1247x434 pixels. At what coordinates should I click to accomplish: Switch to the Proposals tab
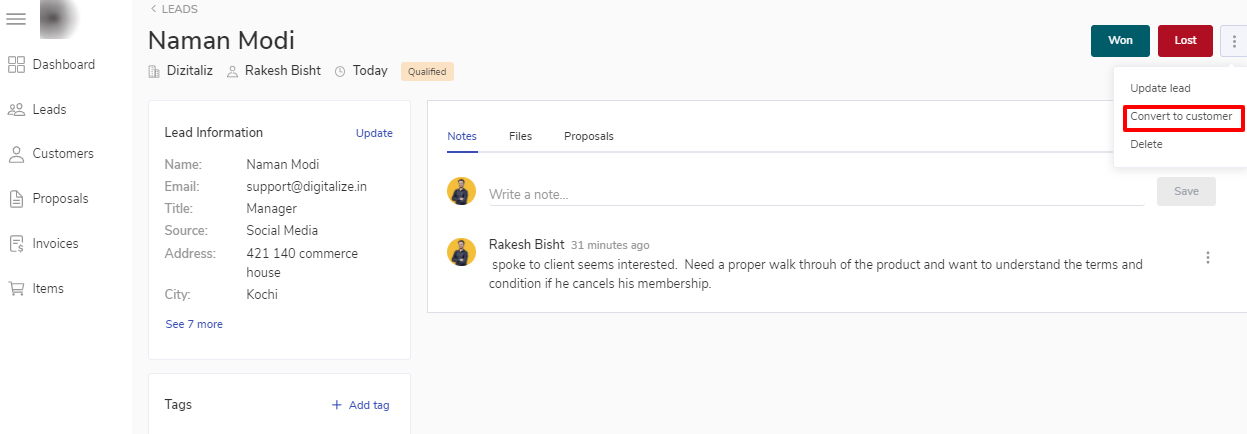588,136
